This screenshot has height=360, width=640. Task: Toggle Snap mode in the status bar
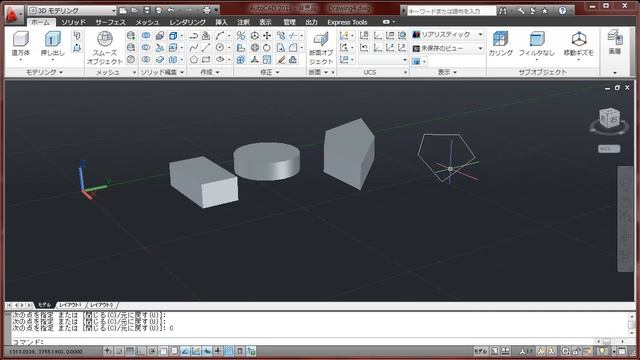pos(119,351)
